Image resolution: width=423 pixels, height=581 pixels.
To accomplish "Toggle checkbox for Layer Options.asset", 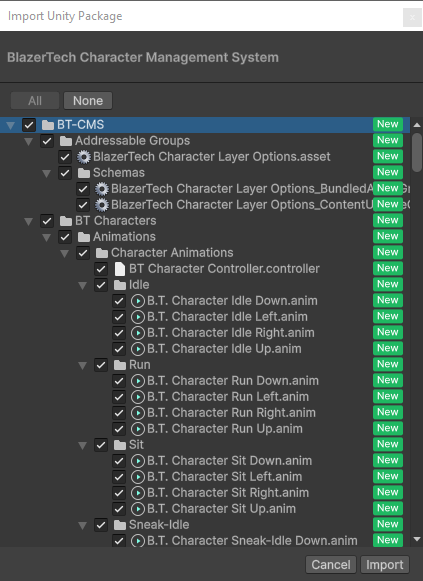I will tap(65, 157).
